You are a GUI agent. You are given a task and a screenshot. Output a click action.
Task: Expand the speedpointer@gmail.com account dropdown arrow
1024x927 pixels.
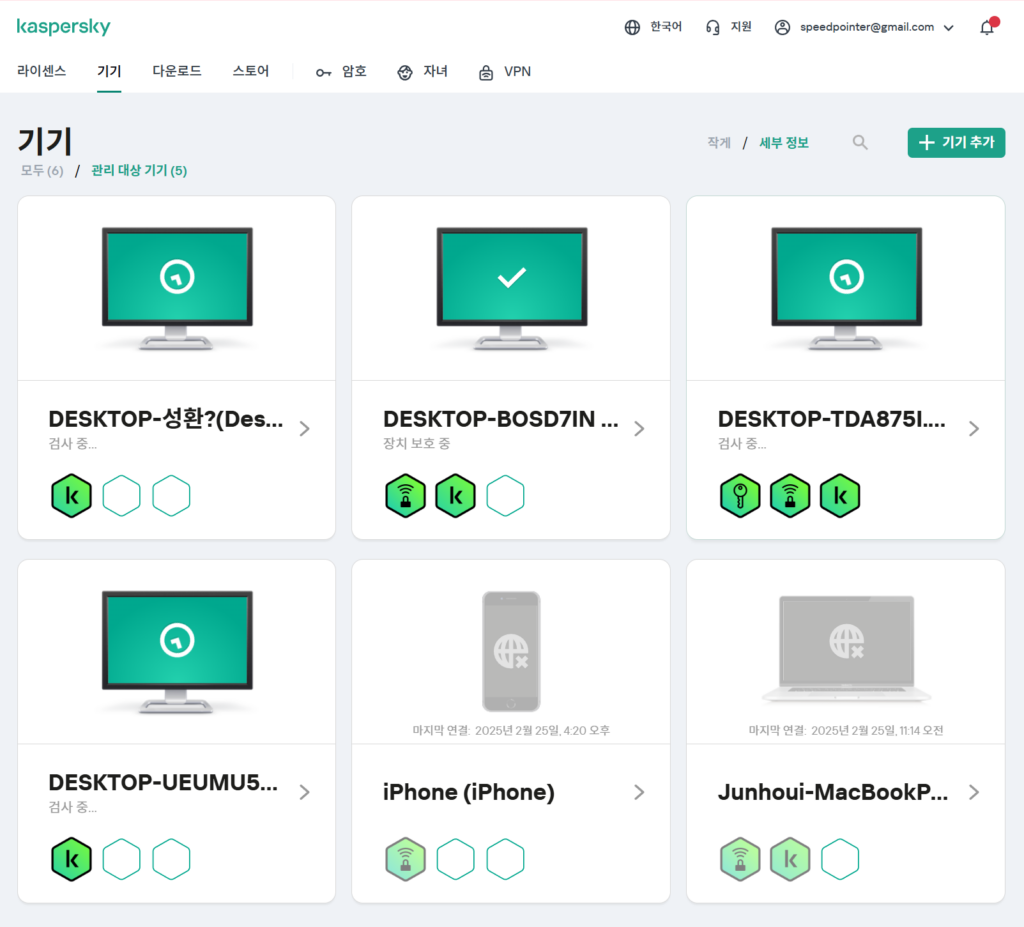click(x=949, y=27)
